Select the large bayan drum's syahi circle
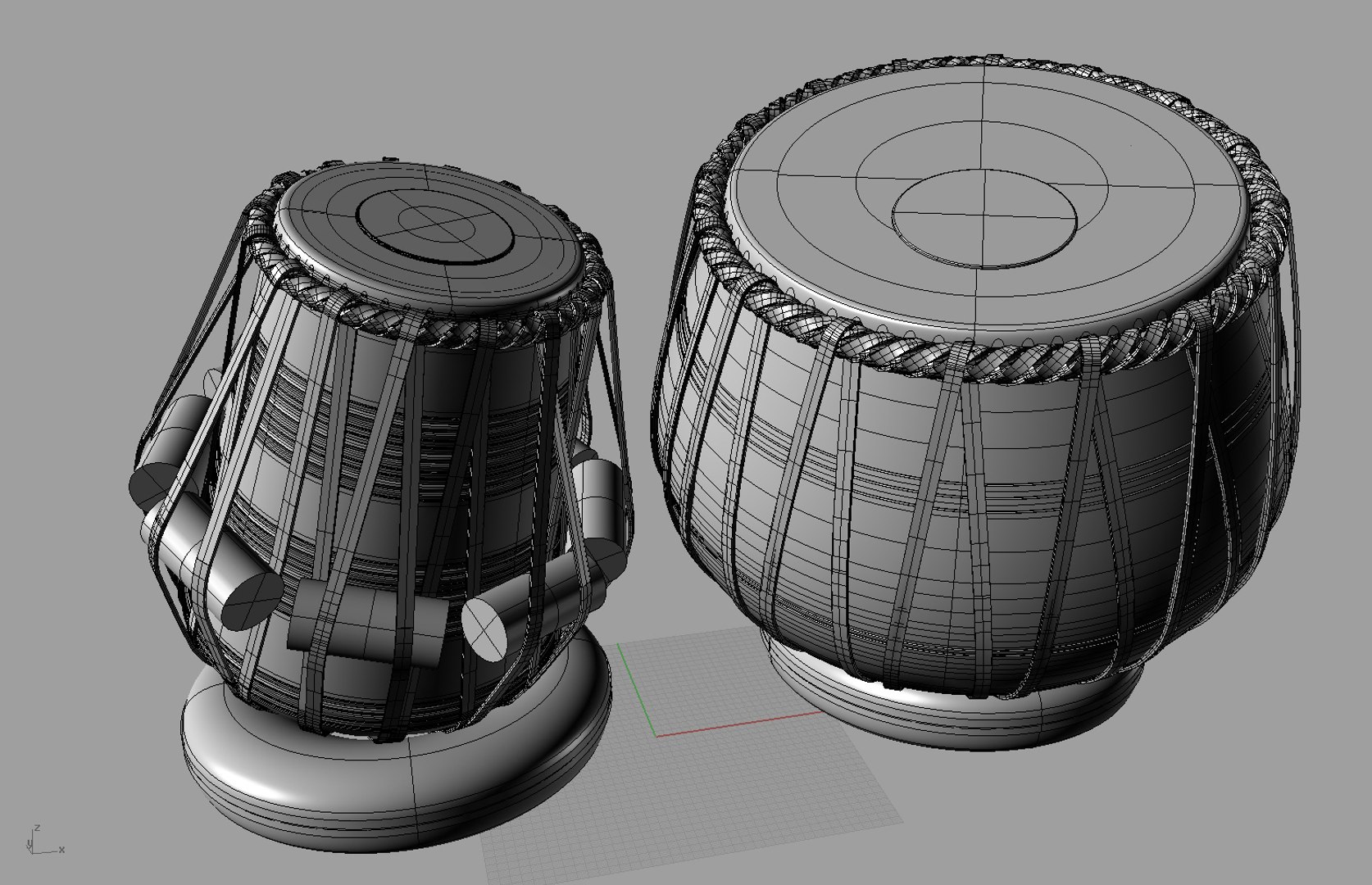1372x885 pixels. (x=984, y=218)
